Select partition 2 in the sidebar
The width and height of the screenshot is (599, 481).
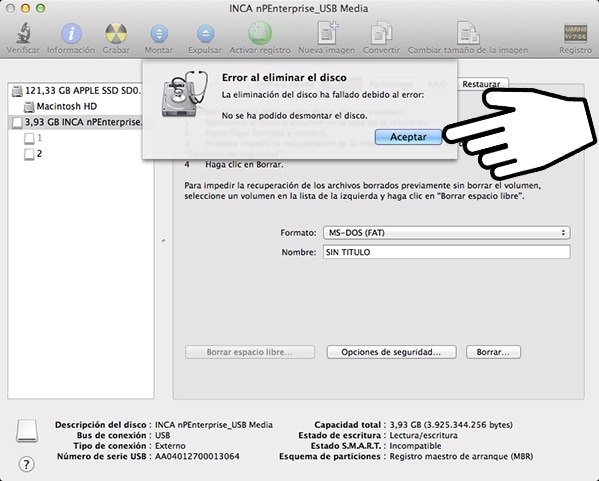33,154
